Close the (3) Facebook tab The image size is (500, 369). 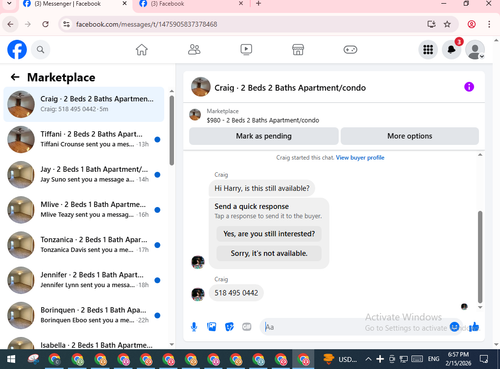(241, 4)
